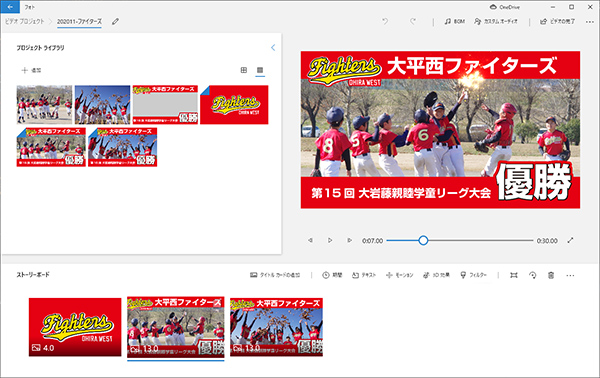Select the framed glove toss library thumbnail
The image size is (600, 378).
point(123,147)
